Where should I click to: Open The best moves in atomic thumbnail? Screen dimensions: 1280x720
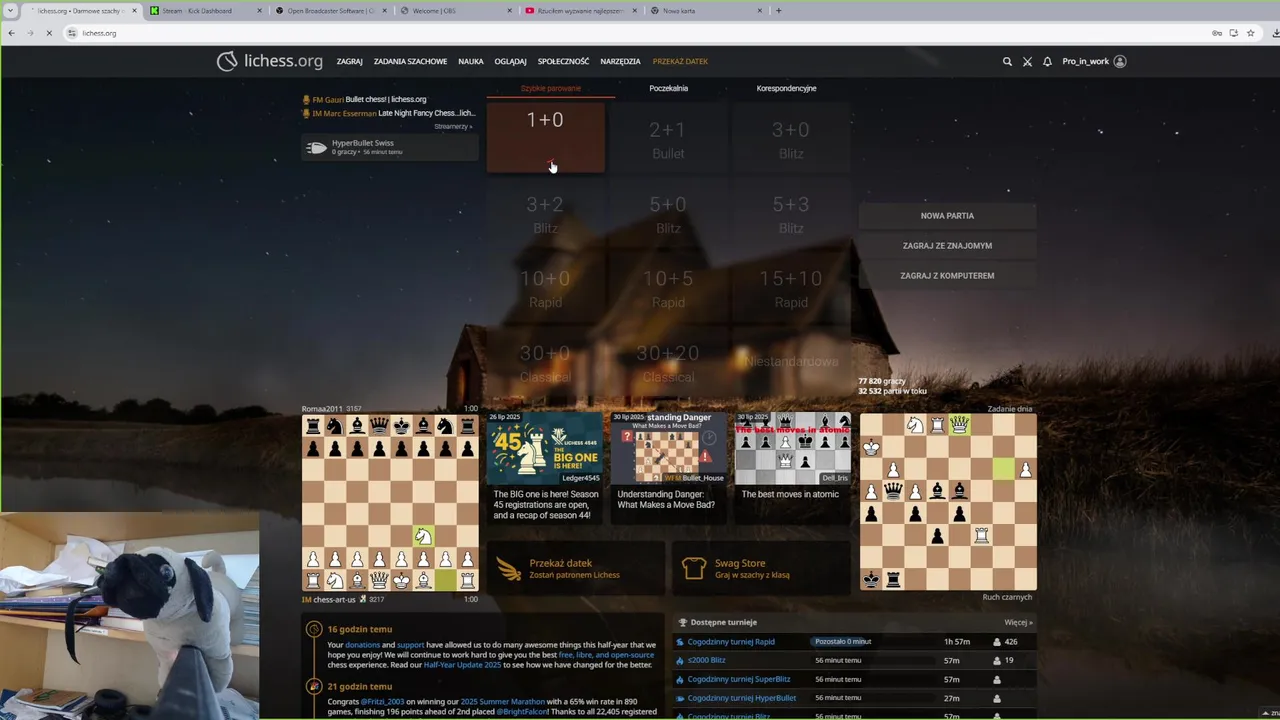tap(791, 448)
